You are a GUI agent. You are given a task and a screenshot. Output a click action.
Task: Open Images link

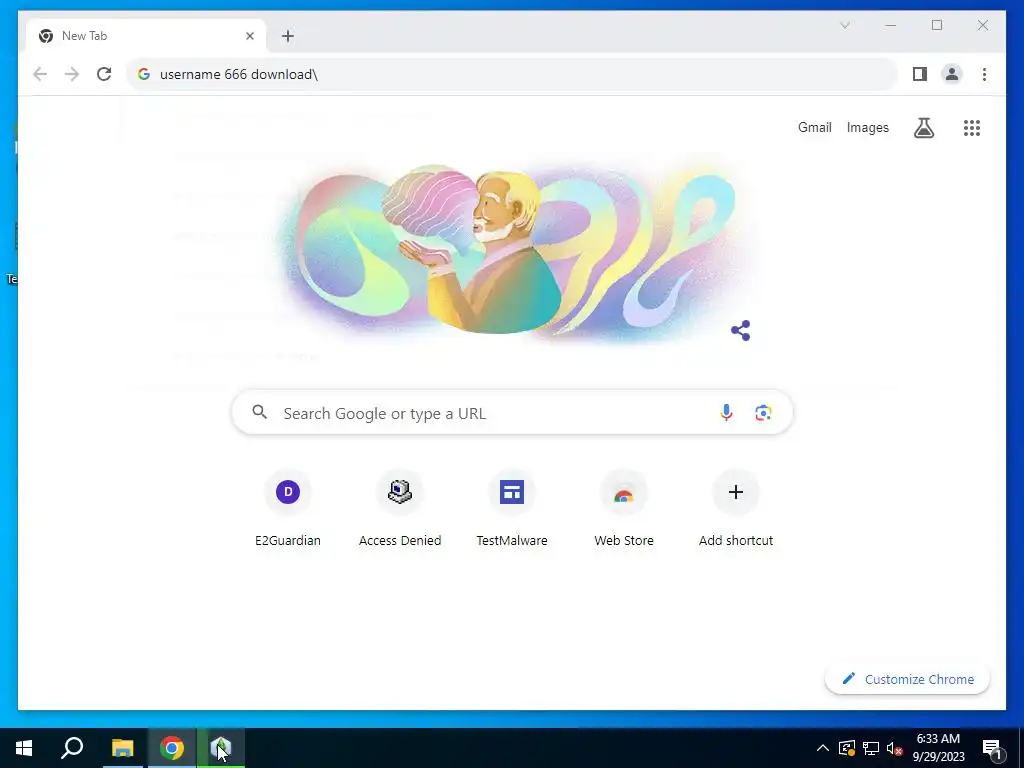[x=867, y=128]
